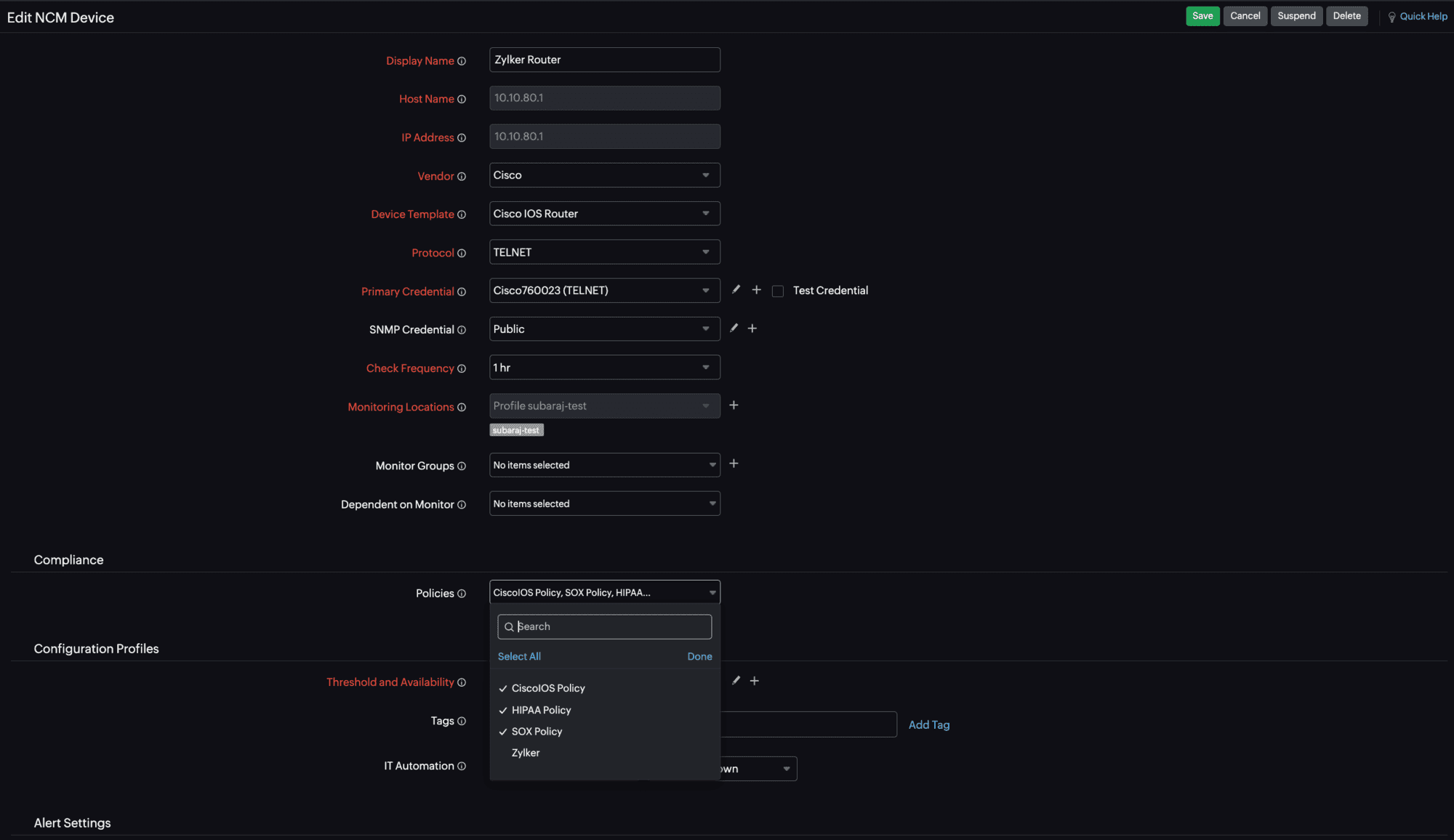This screenshot has height=840, width=1454.
Task: Edit the Primary Credential pencil icon
Action: (736, 290)
